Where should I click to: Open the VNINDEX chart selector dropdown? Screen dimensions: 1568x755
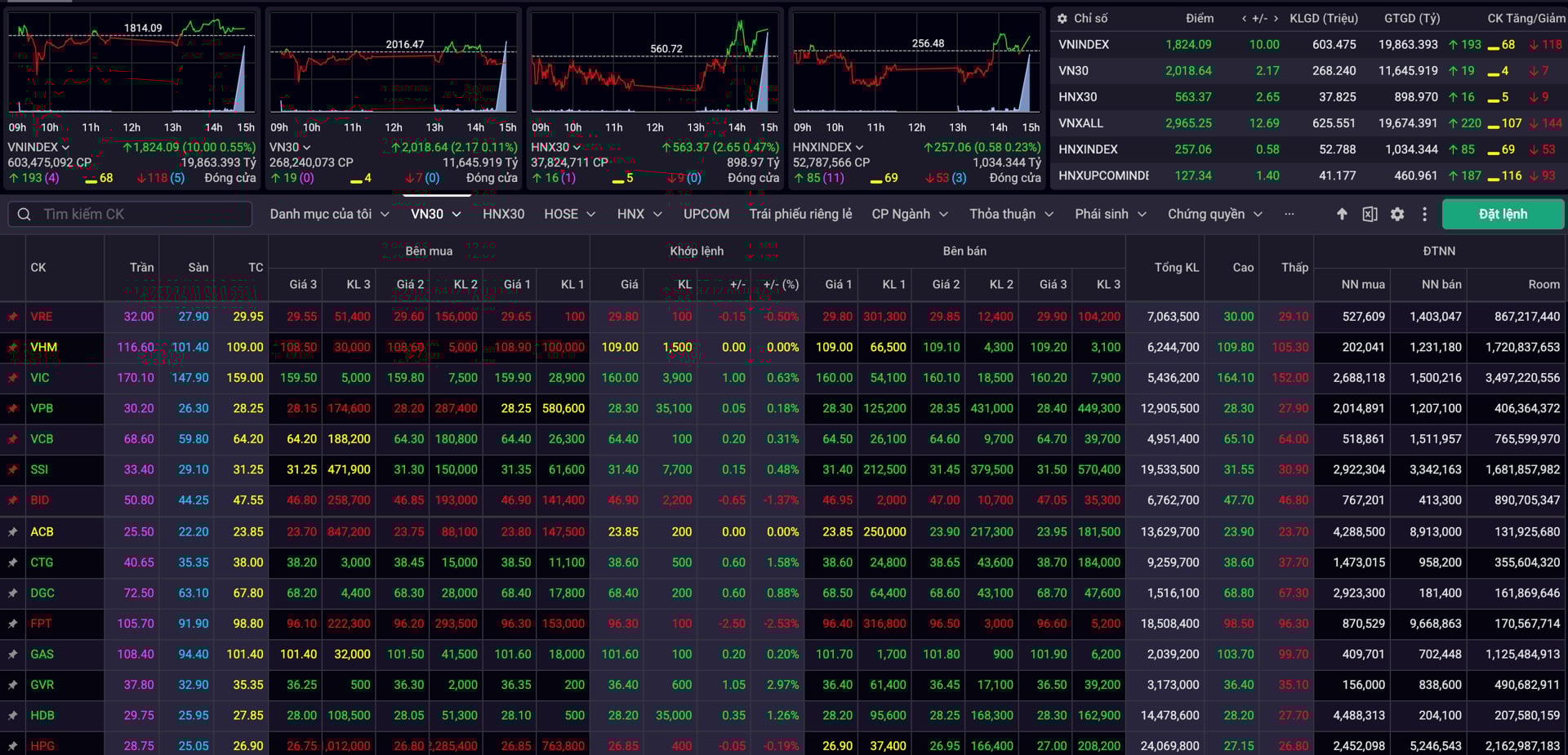[x=38, y=147]
